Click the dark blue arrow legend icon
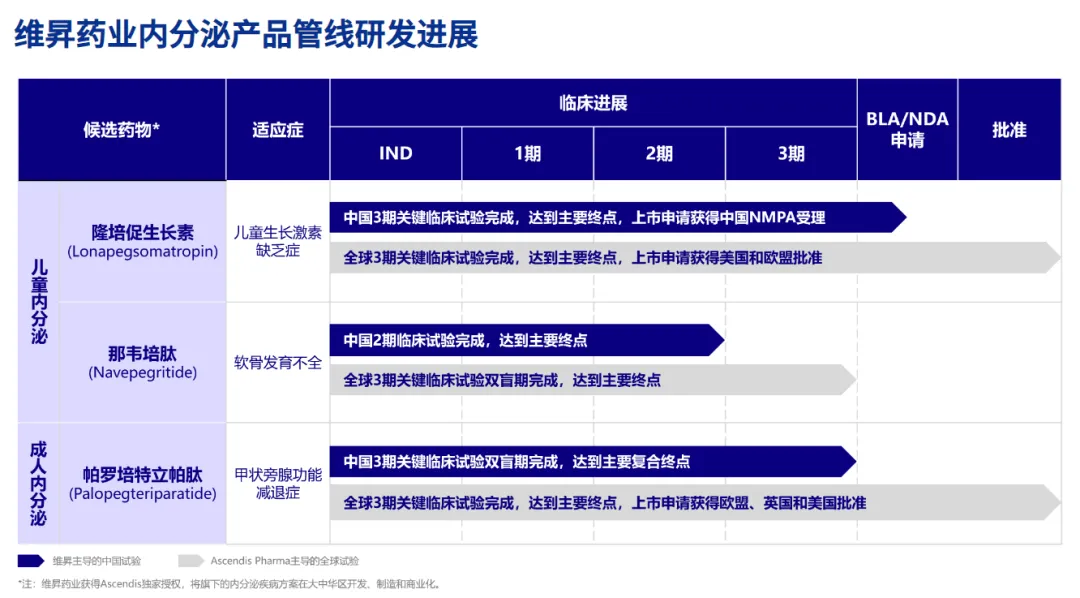The width and height of the screenshot is (1080, 598). tap(31, 561)
